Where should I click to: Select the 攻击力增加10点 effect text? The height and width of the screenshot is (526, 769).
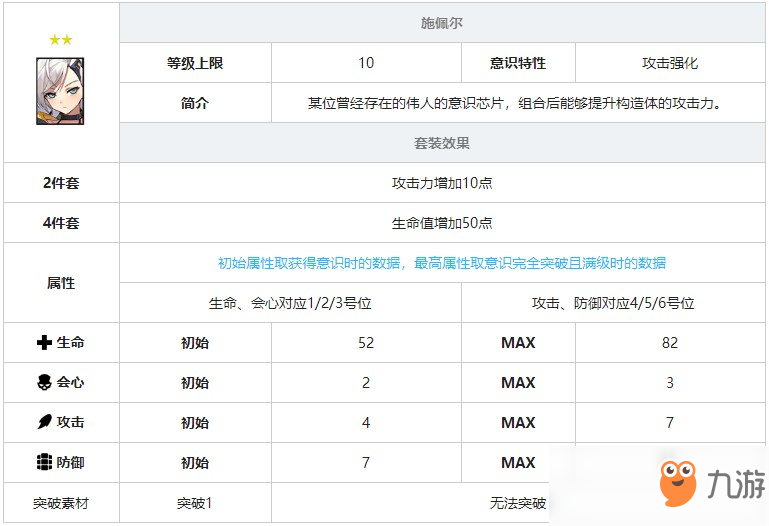[442, 183]
